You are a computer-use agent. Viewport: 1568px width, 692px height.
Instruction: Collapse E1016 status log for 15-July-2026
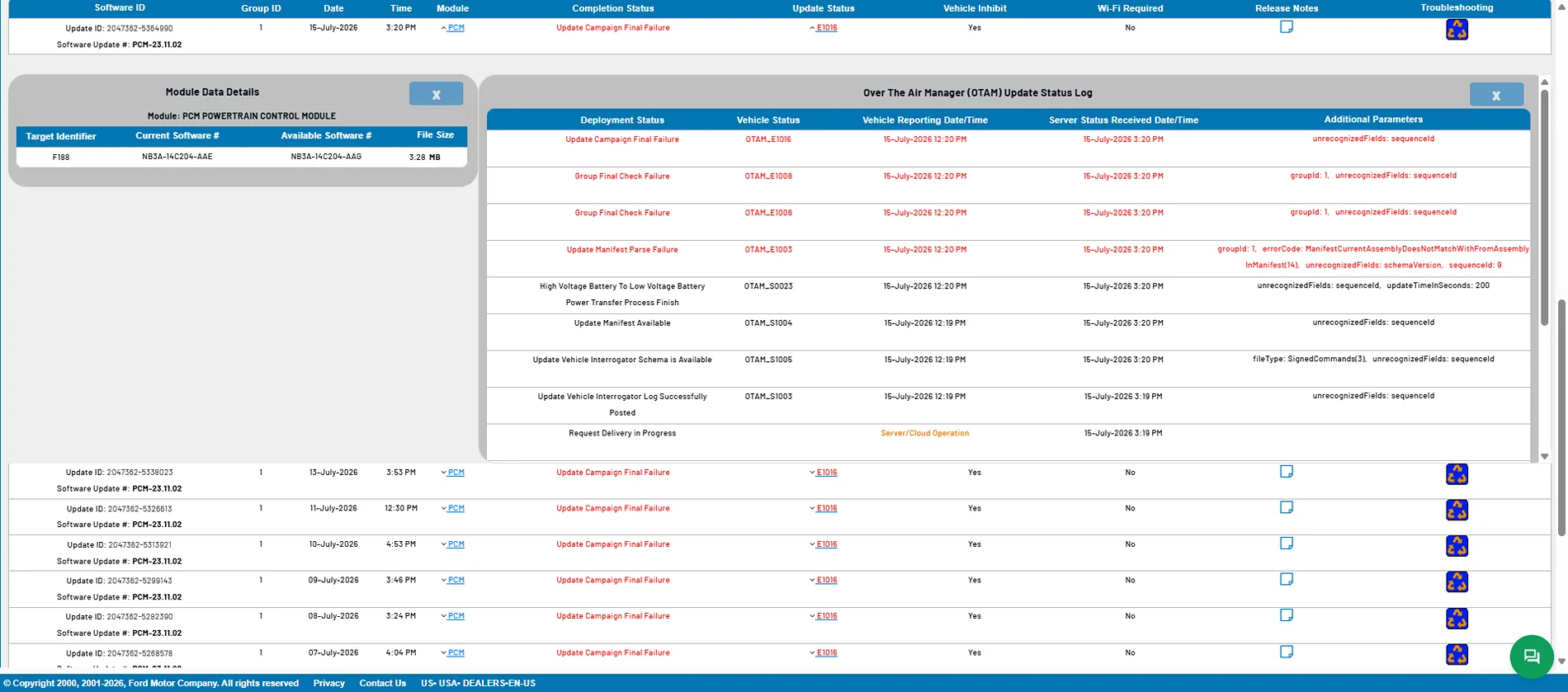pyautogui.click(x=824, y=28)
